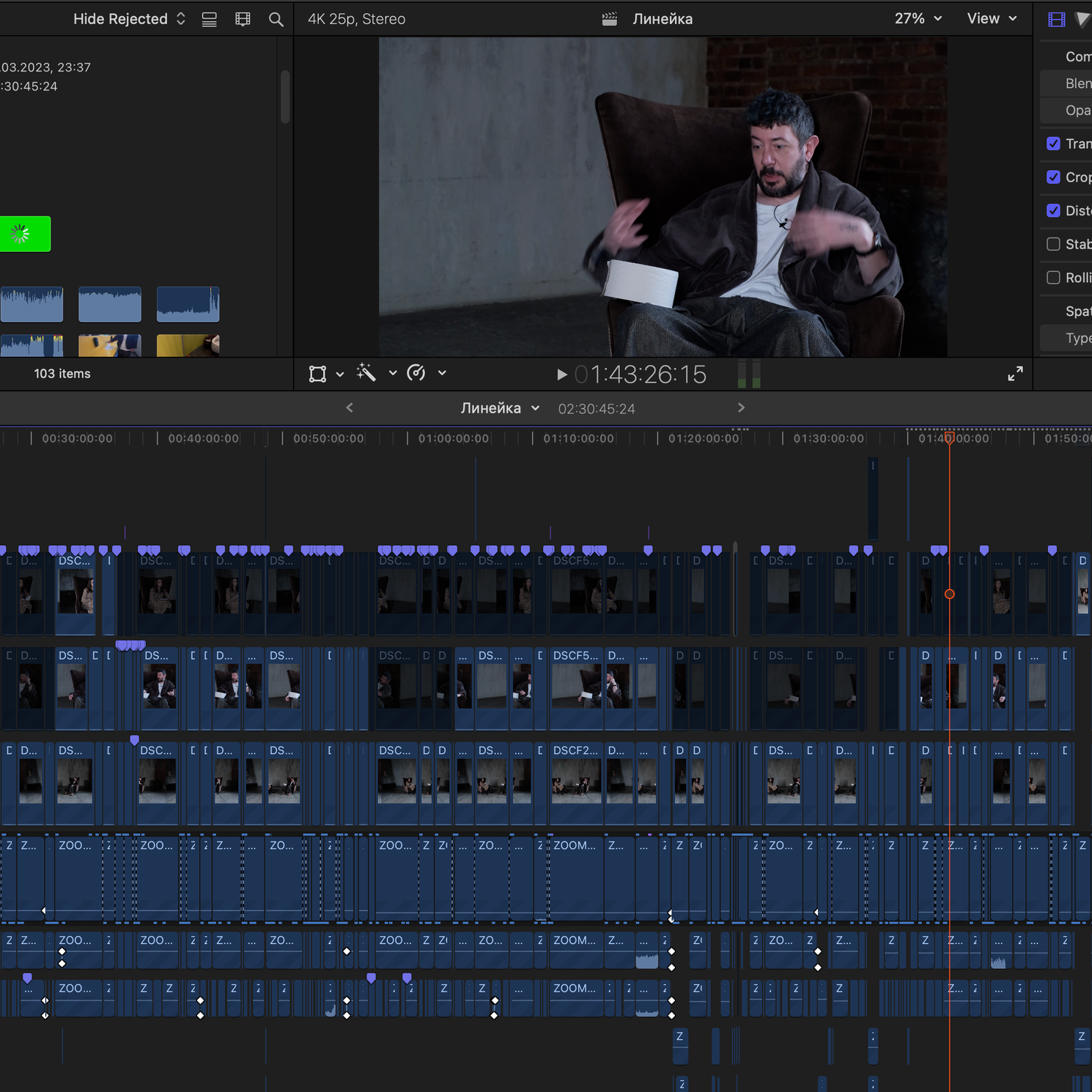The image size is (1092, 1092).
Task: Uncheck the Crop checkbox
Action: click(x=1053, y=177)
